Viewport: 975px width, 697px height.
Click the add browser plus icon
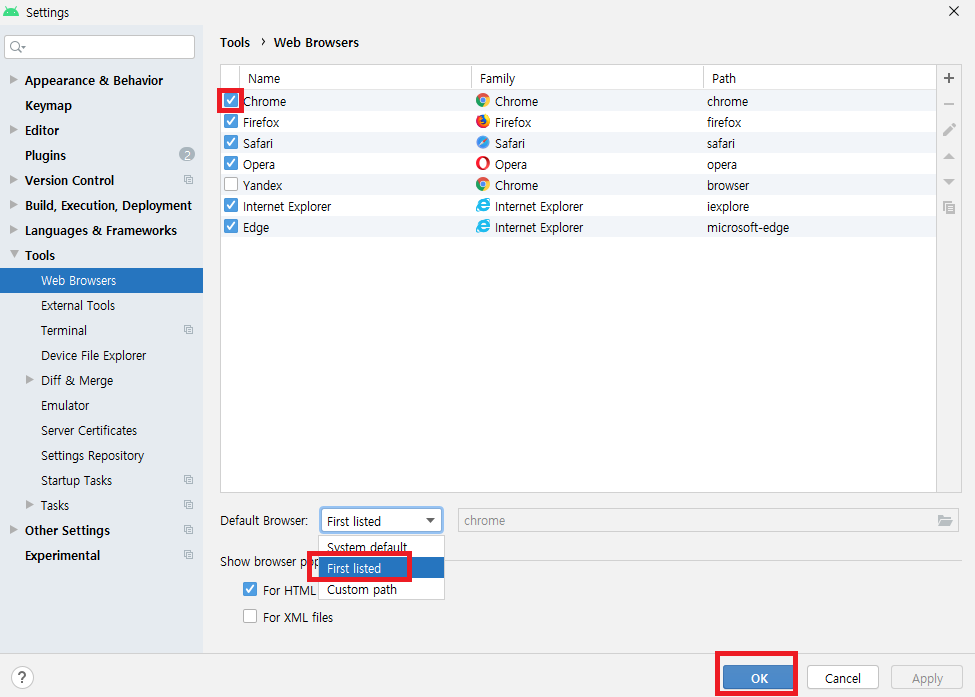(x=948, y=78)
